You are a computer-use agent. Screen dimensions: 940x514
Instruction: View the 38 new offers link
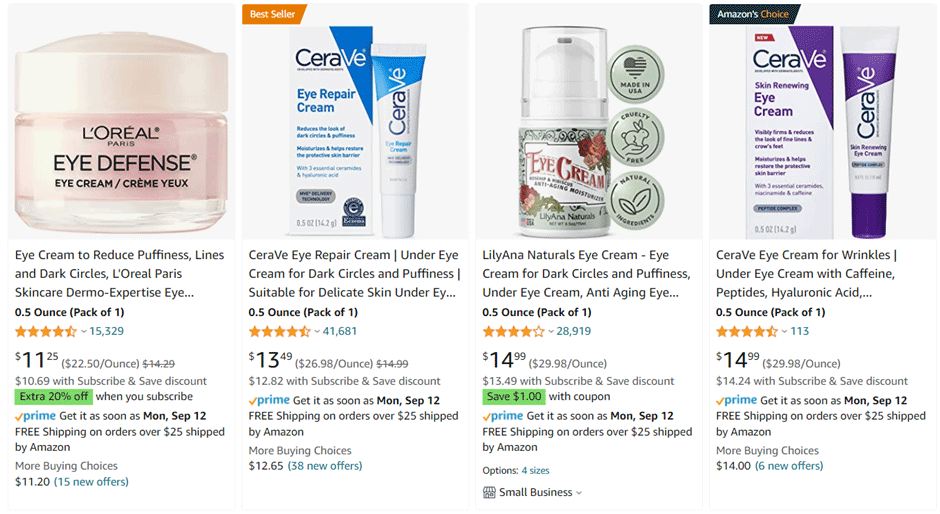[325, 466]
